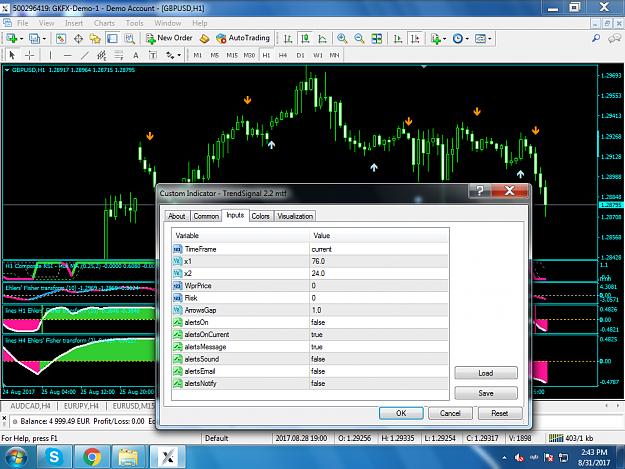Screen dimensions: 625x469
Task: Click the Templates icon
Action: [x=480, y=39]
